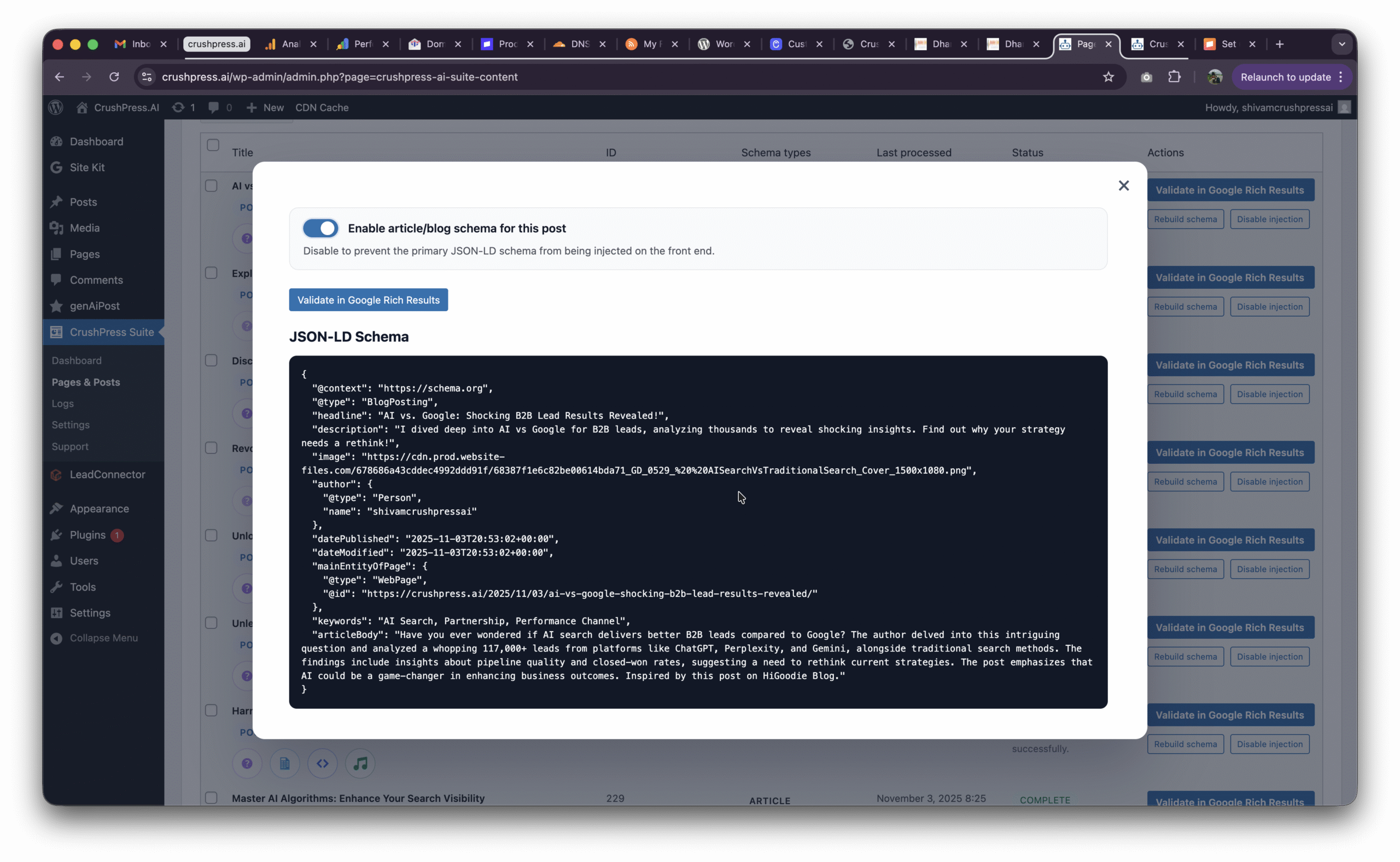Open CrushPress Suite Settings submenu
This screenshot has width=1400, height=862.
coord(71,425)
